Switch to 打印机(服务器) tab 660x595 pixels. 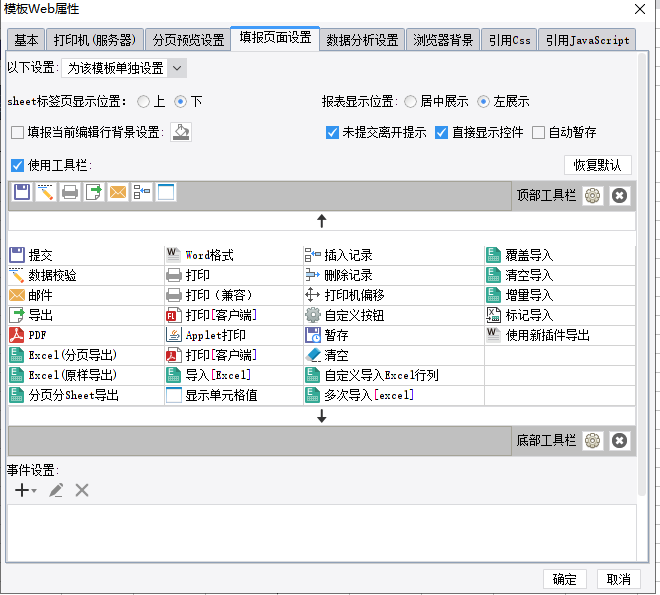(95, 40)
